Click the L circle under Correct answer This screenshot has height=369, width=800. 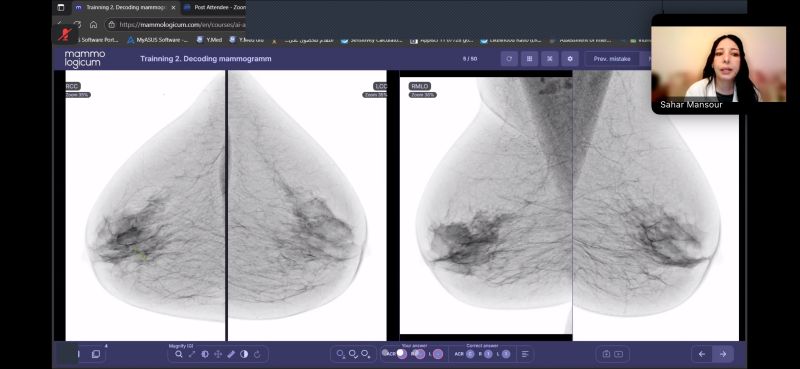click(506, 354)
